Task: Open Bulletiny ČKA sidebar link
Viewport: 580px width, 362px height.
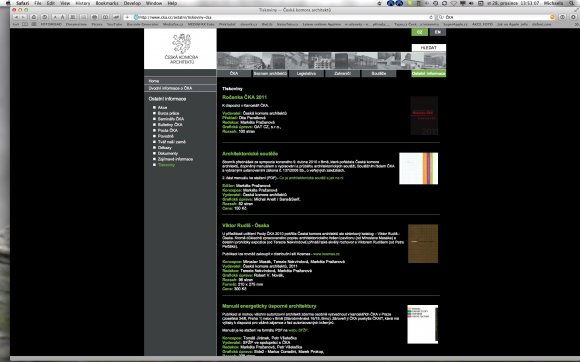Action: (170, 125)
